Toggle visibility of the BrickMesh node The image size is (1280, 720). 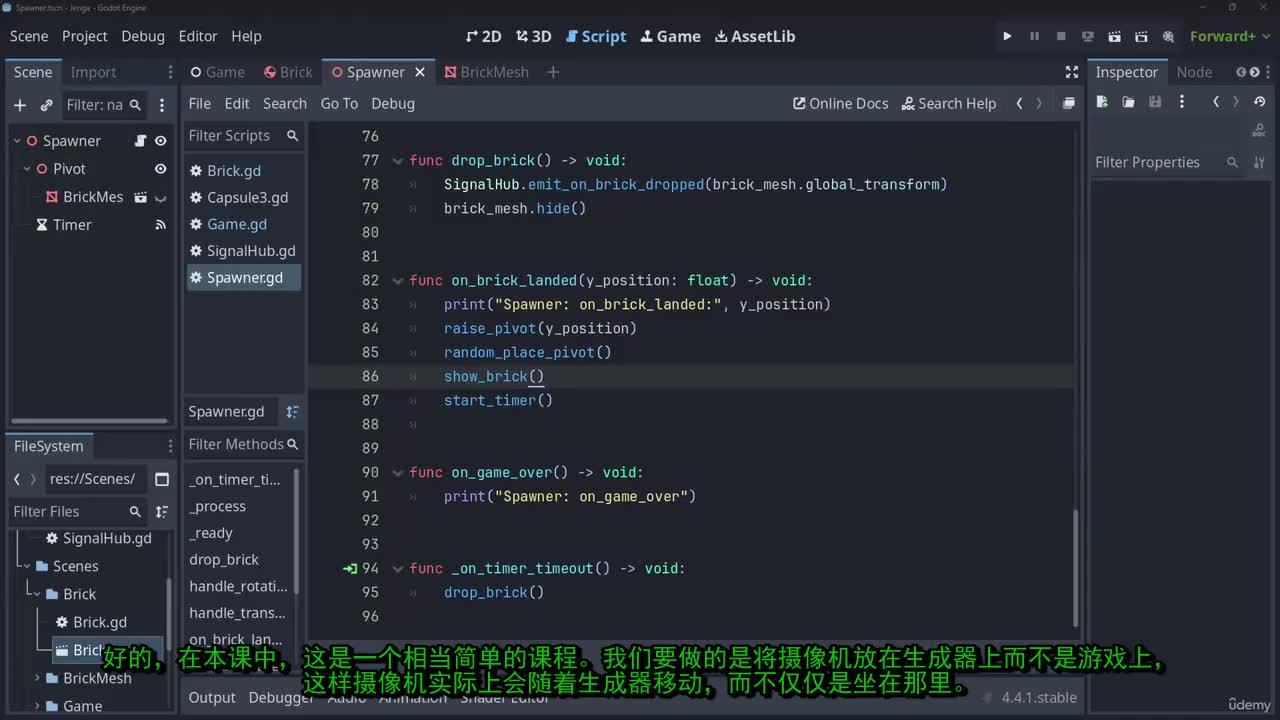pos(160,197)
